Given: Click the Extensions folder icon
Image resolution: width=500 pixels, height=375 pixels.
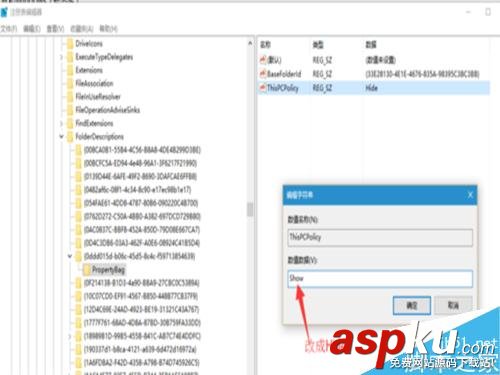Looking at the screenshot, I should (x=70, y=70).
